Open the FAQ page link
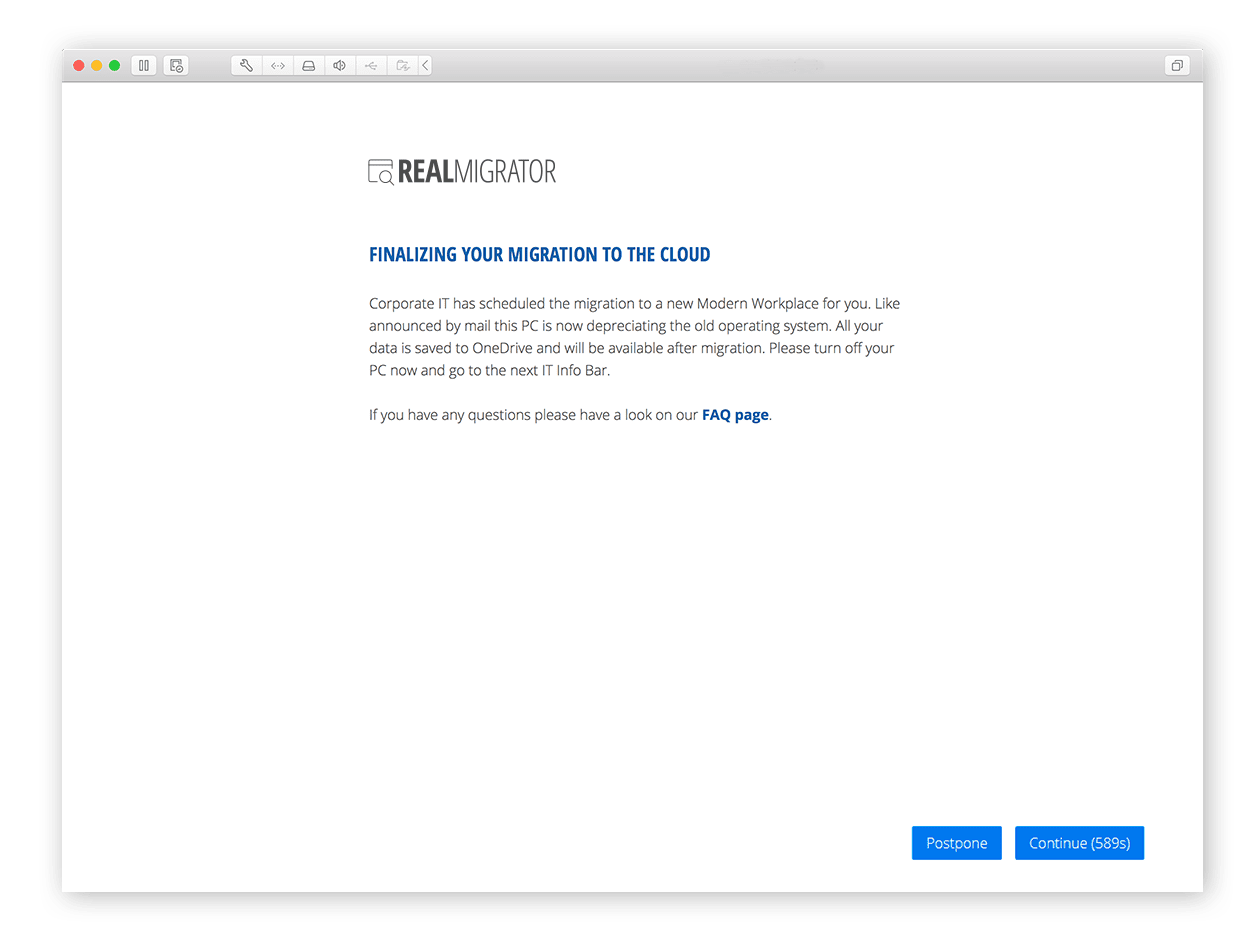Screen dimensions: 1260x945 coord(735,414)
